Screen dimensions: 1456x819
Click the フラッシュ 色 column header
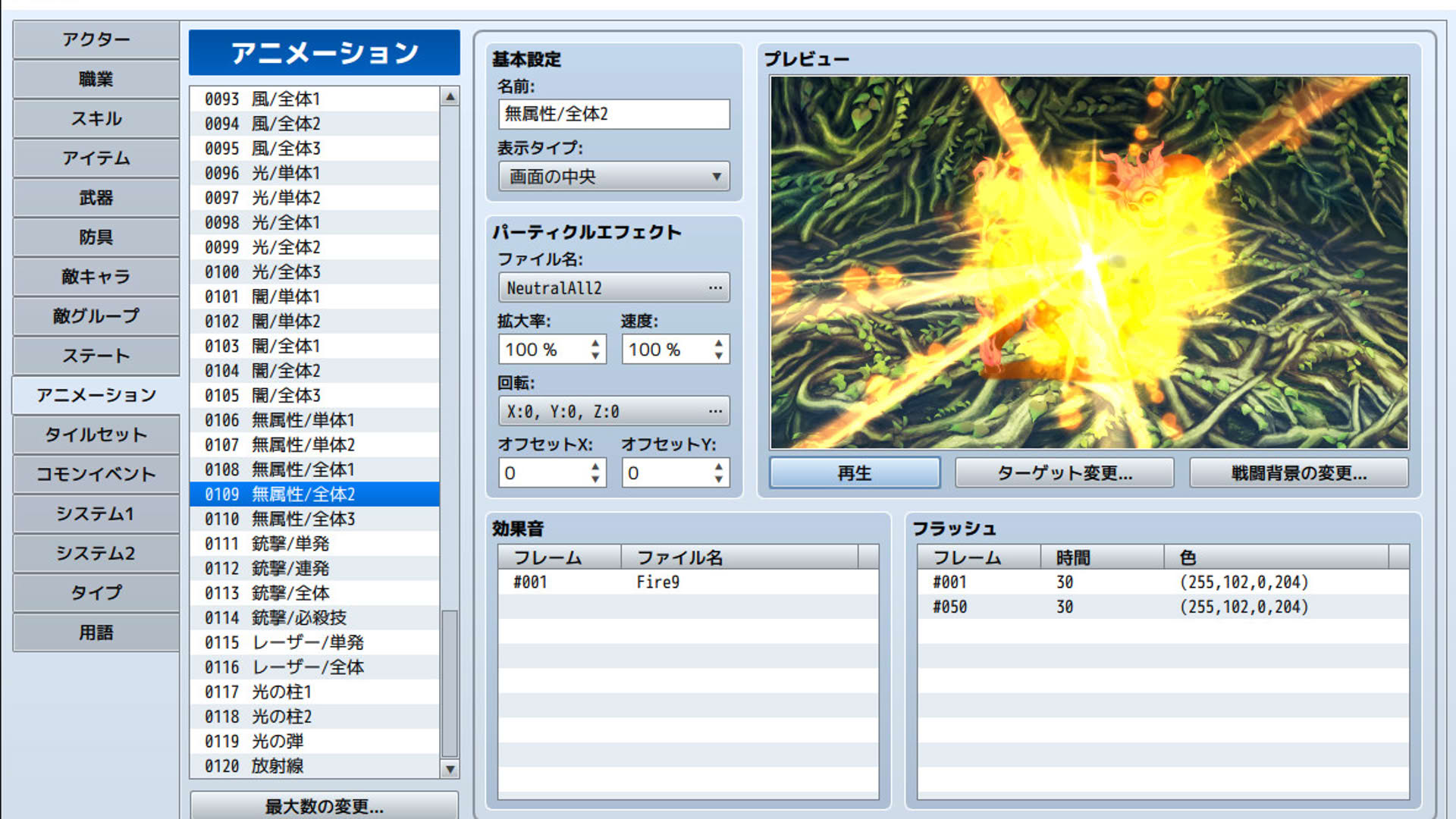(x=1276, y=557)
